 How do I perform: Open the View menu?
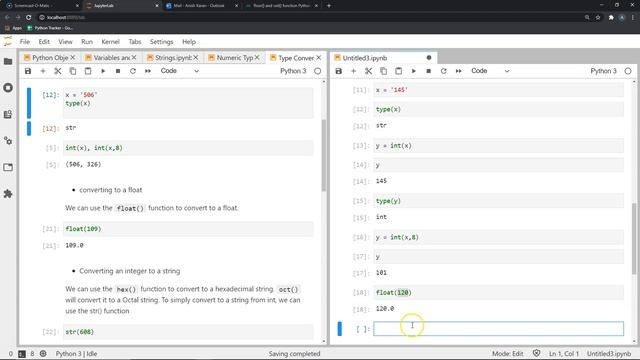click(x=65, y=42)
